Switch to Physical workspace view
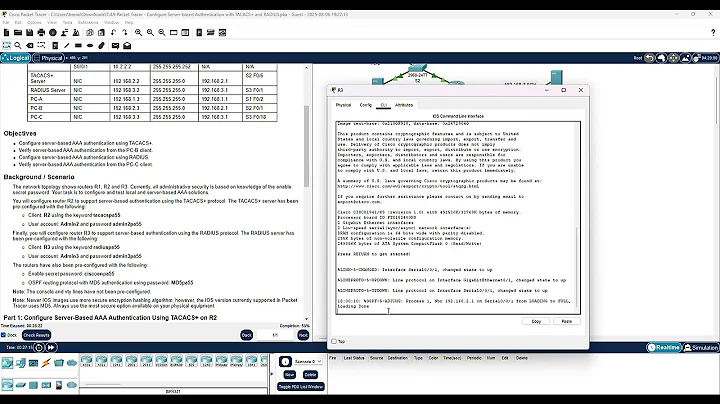This screenshot has width=720, height=404. point(48,58)
